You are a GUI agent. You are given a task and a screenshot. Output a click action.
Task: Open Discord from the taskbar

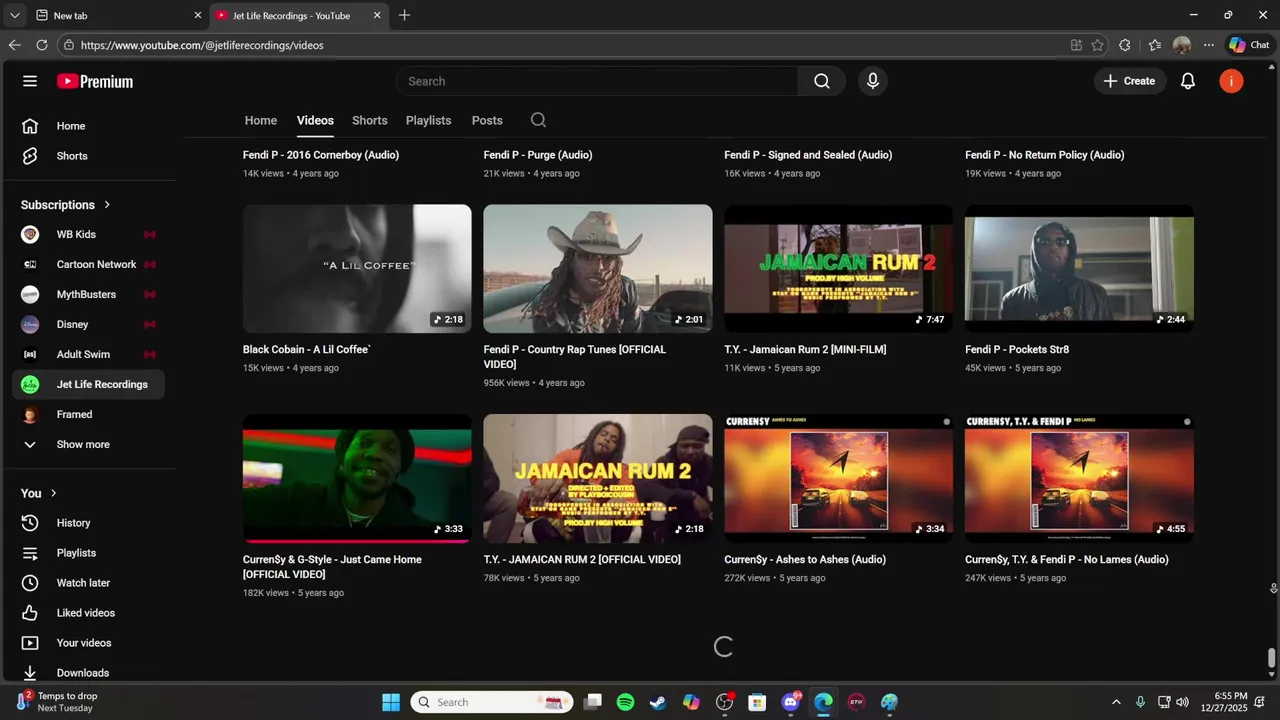click(791, 702)
